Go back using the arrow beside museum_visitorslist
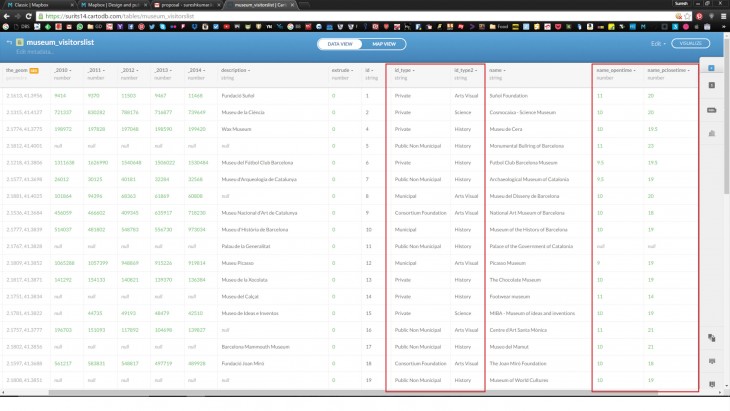 9,42
